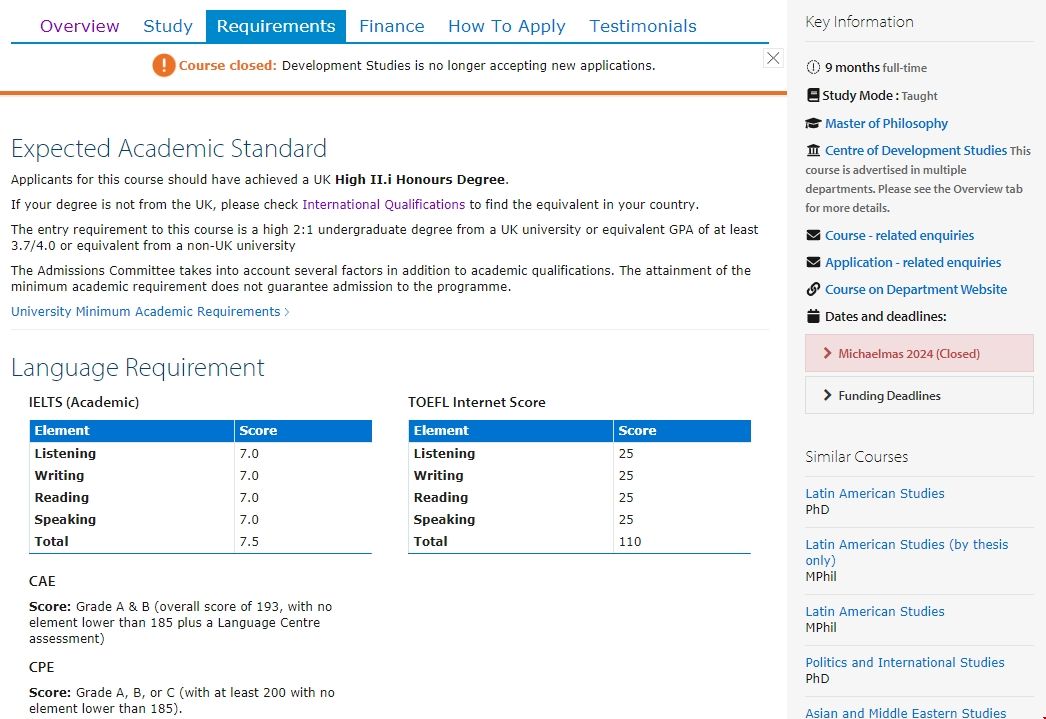1046x719 pixels.
Task: Click the envelope icon for Application-related enquiries
Action: tap(813, 263)
